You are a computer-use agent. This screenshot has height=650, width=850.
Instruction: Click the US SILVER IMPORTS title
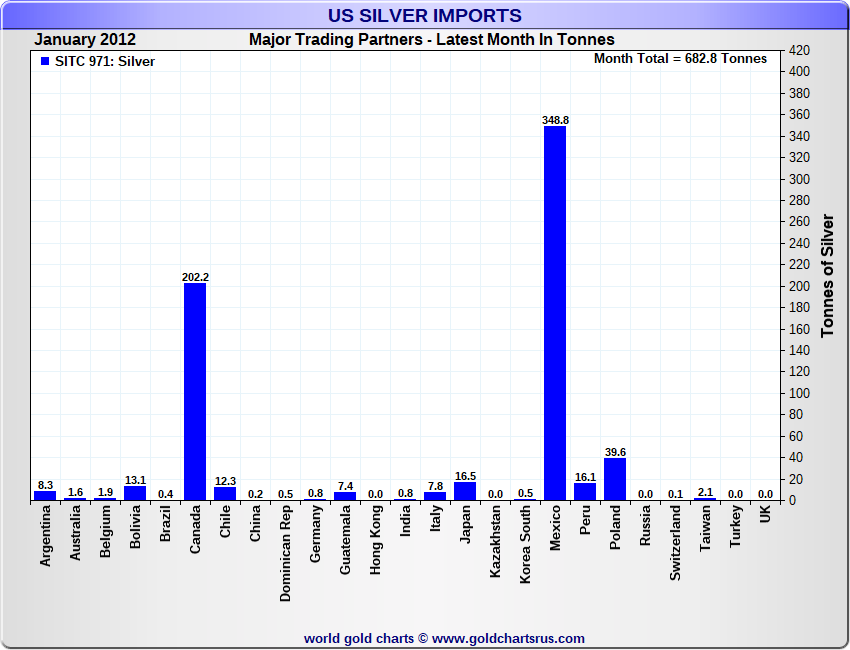pos(425,16)
